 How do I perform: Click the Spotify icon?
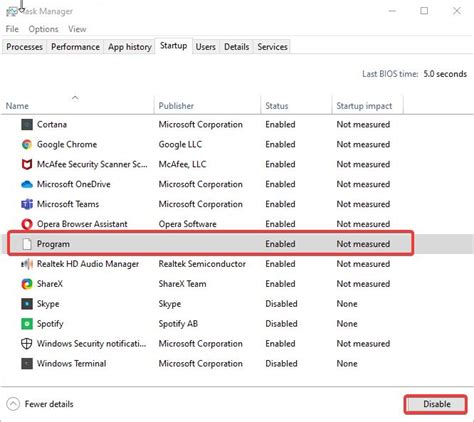(27, 324)
